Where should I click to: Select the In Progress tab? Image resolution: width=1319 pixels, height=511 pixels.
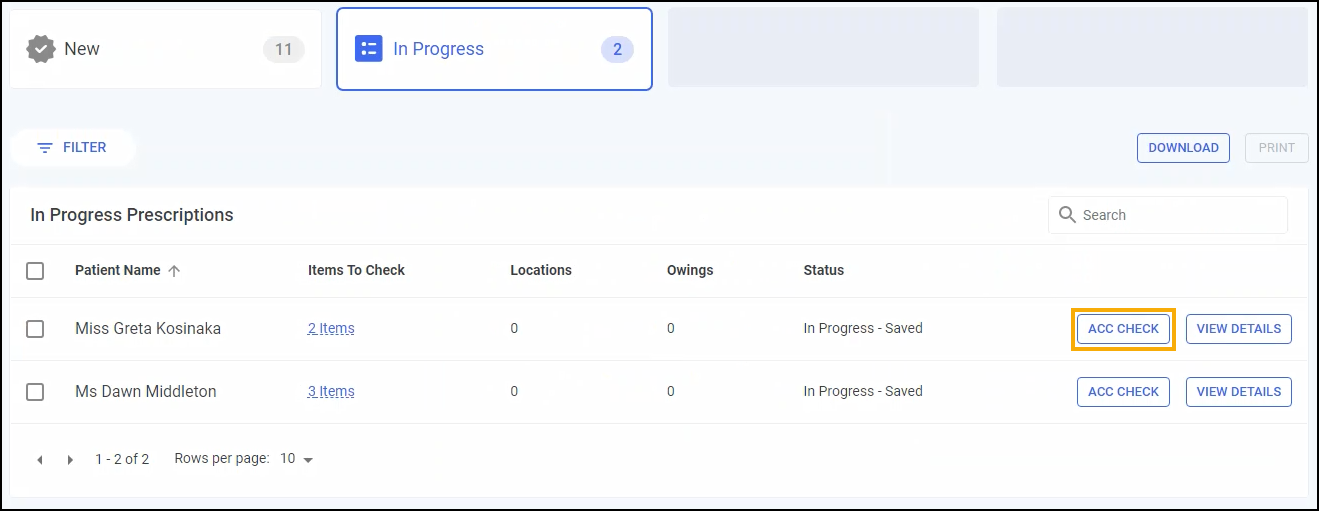494,49
